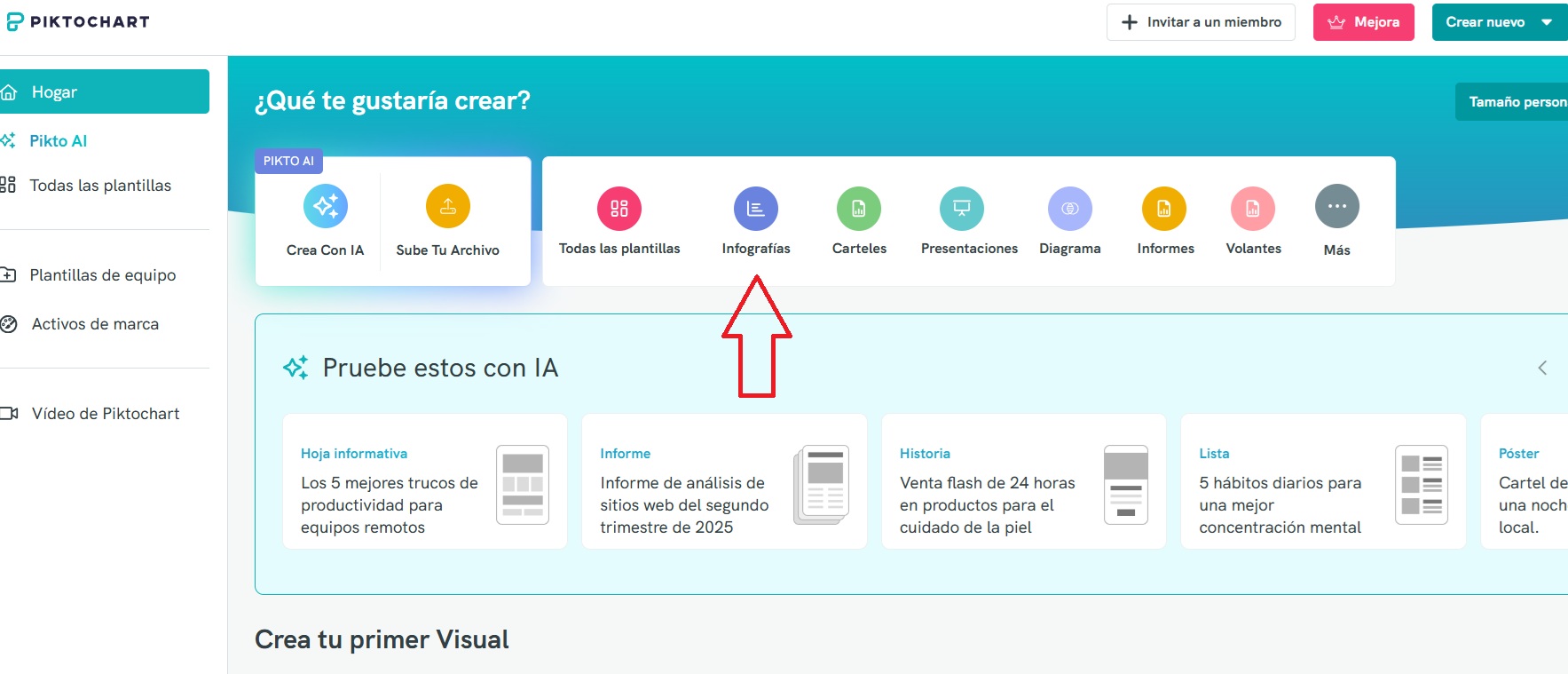This screenshot has height=674, width=1568.
Task: Click the Mejora upgrade button
Action: click(x=1364, y=22)
